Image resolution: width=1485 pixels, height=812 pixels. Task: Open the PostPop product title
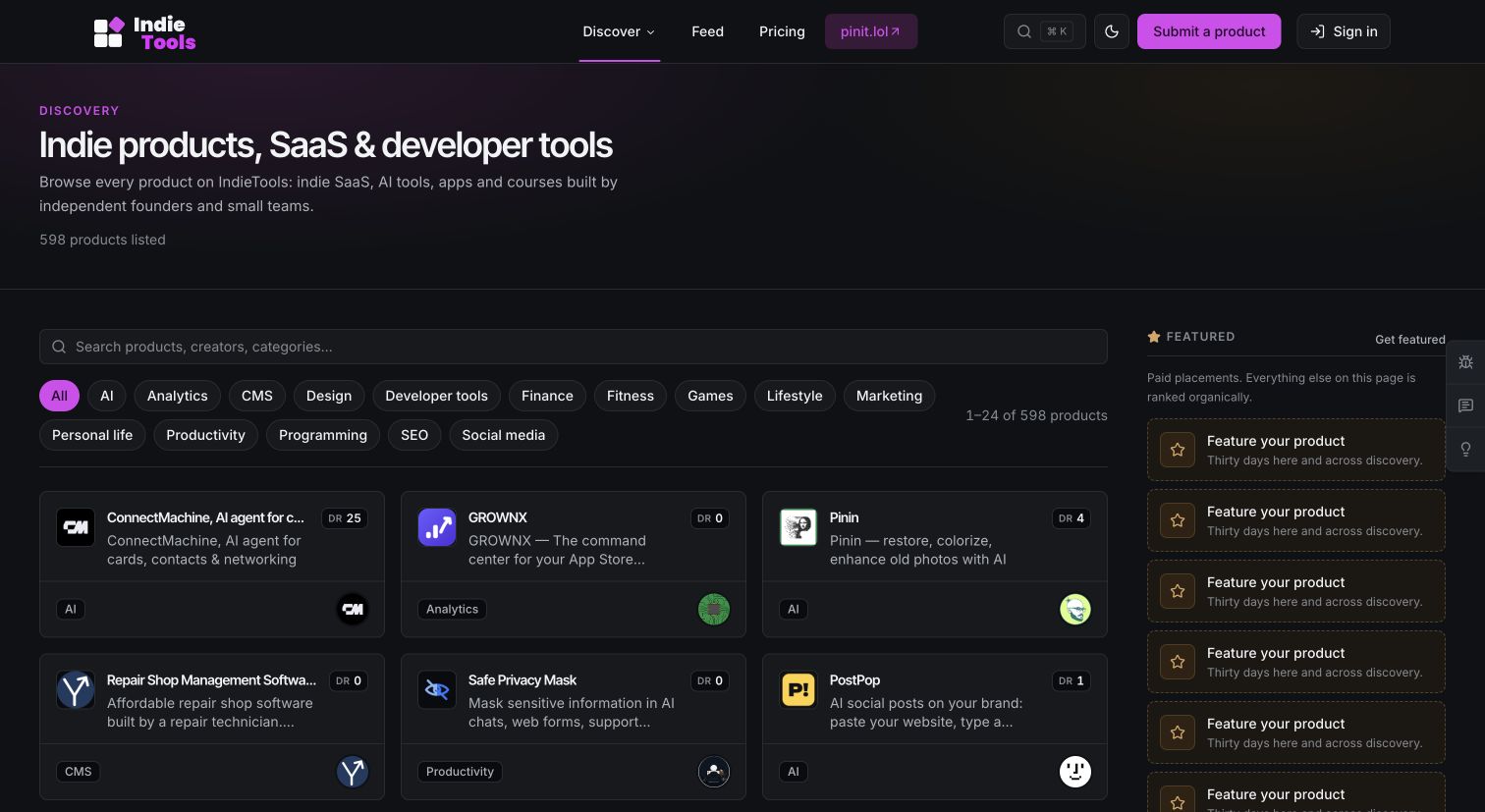[x=854, y=680]
